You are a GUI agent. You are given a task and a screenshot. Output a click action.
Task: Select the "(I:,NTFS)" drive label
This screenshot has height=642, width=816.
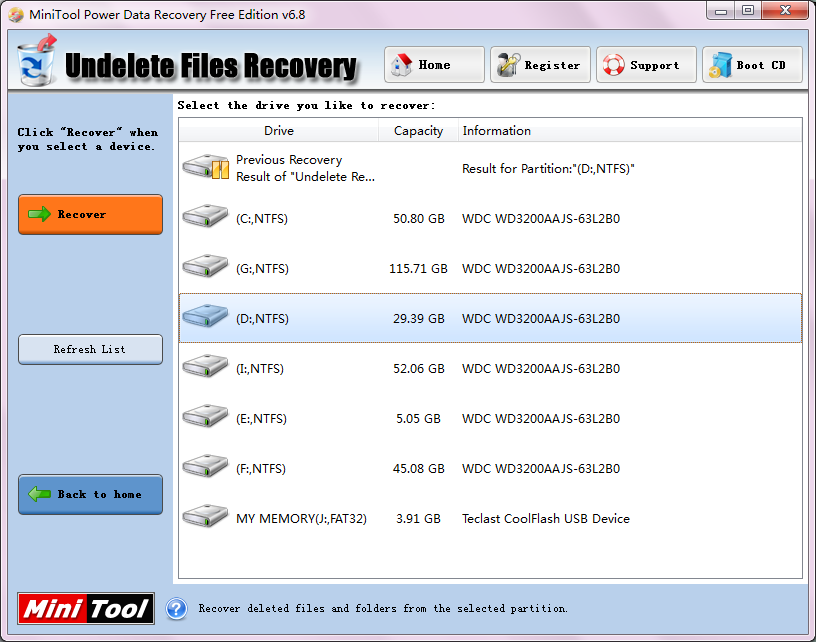point(260,368)
